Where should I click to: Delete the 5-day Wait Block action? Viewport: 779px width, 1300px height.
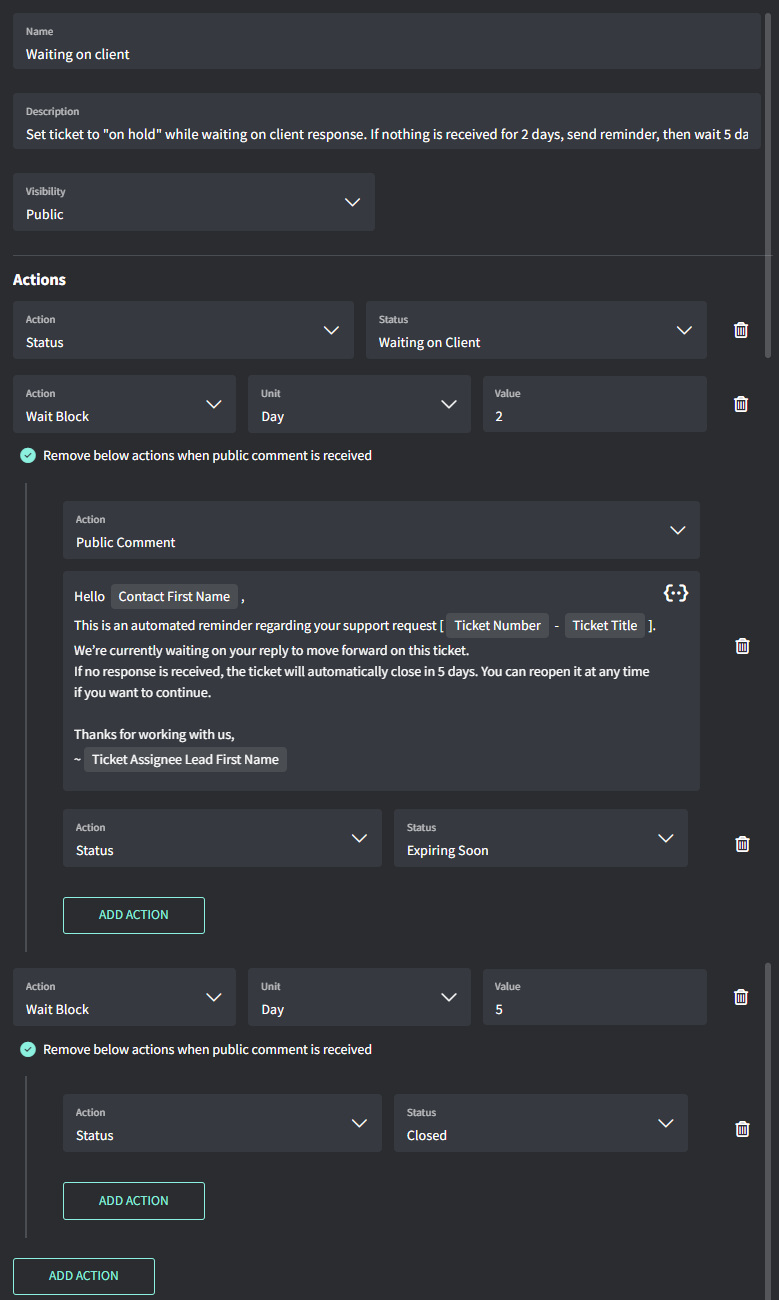tap(741, 997)
